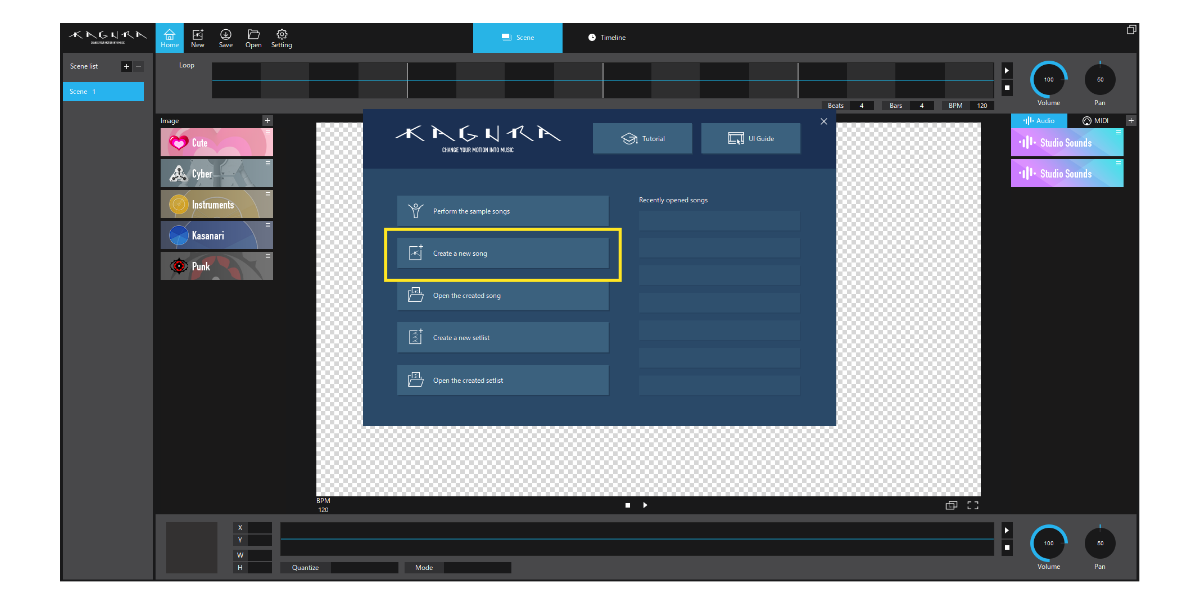Add an image set with plus button
Screen dimensions: 1200x605
point(267,121)
